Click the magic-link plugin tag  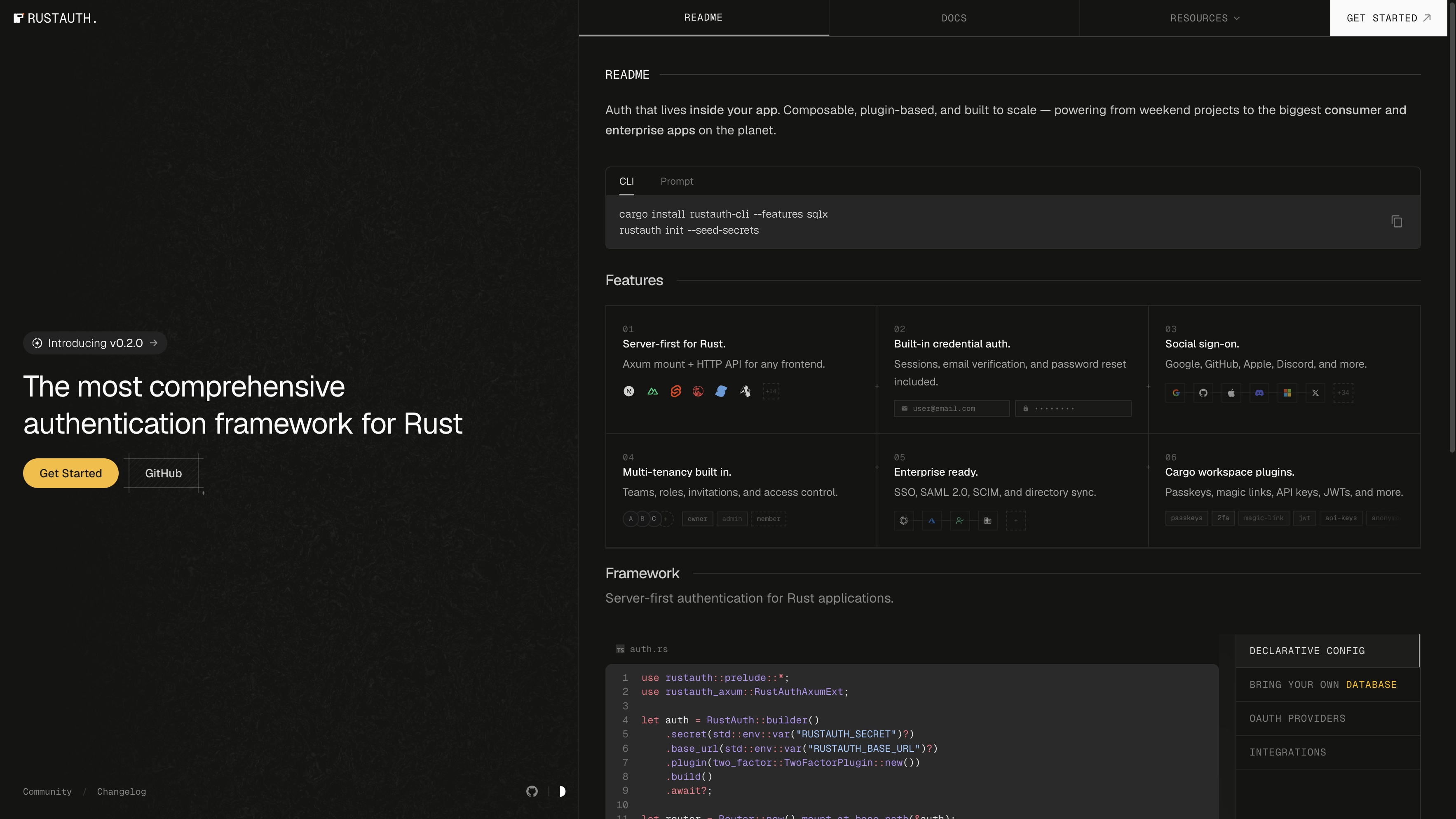[x=1264, y=518]
